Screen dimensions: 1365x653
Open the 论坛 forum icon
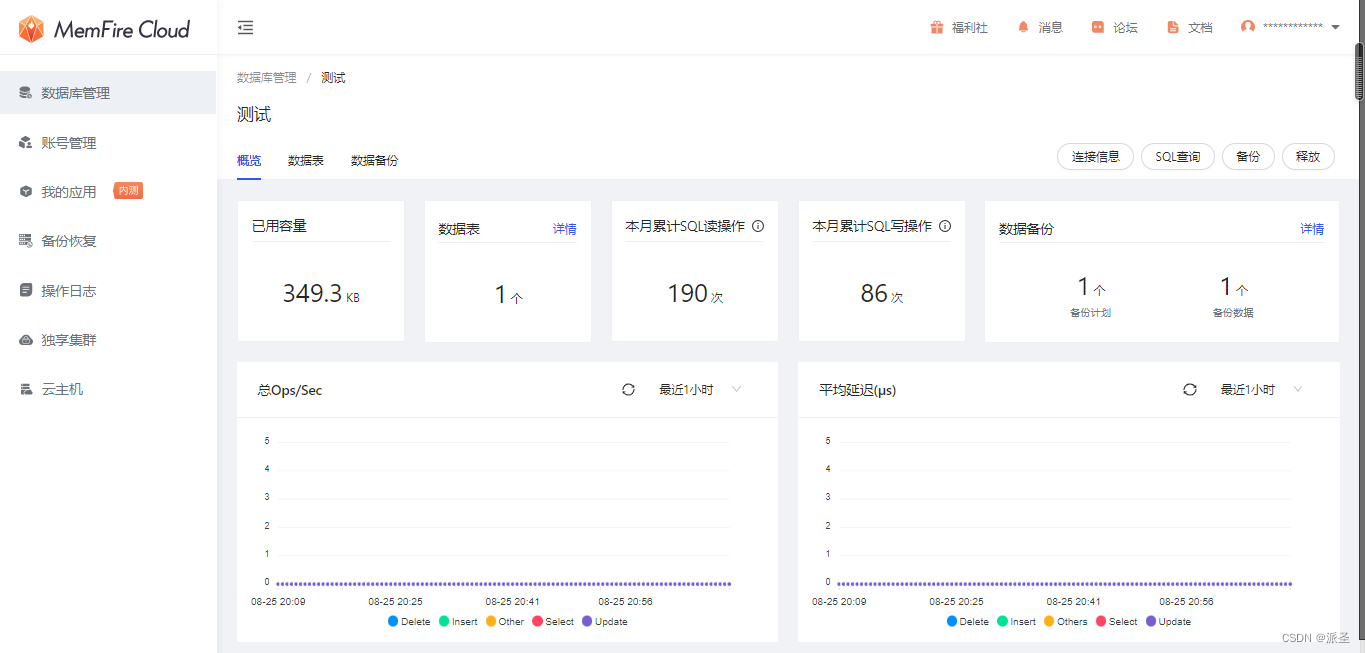tap(1095, 27)
